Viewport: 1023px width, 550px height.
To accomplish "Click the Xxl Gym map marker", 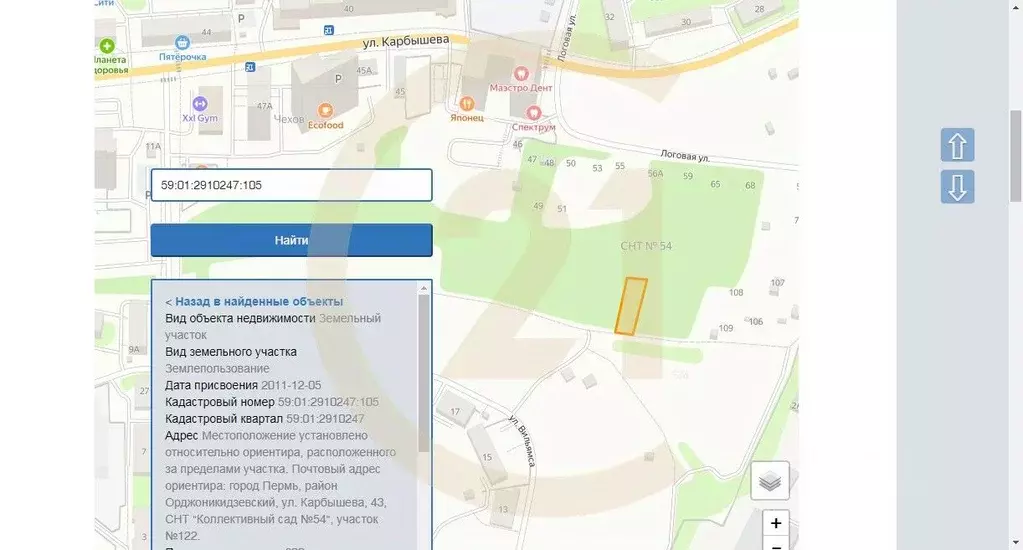I will coord(199,102).
